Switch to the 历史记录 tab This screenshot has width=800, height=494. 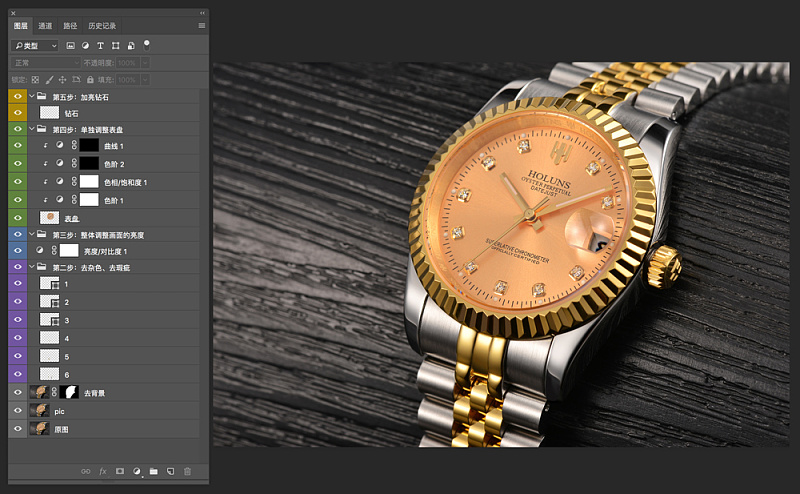[x=102, y=26]
